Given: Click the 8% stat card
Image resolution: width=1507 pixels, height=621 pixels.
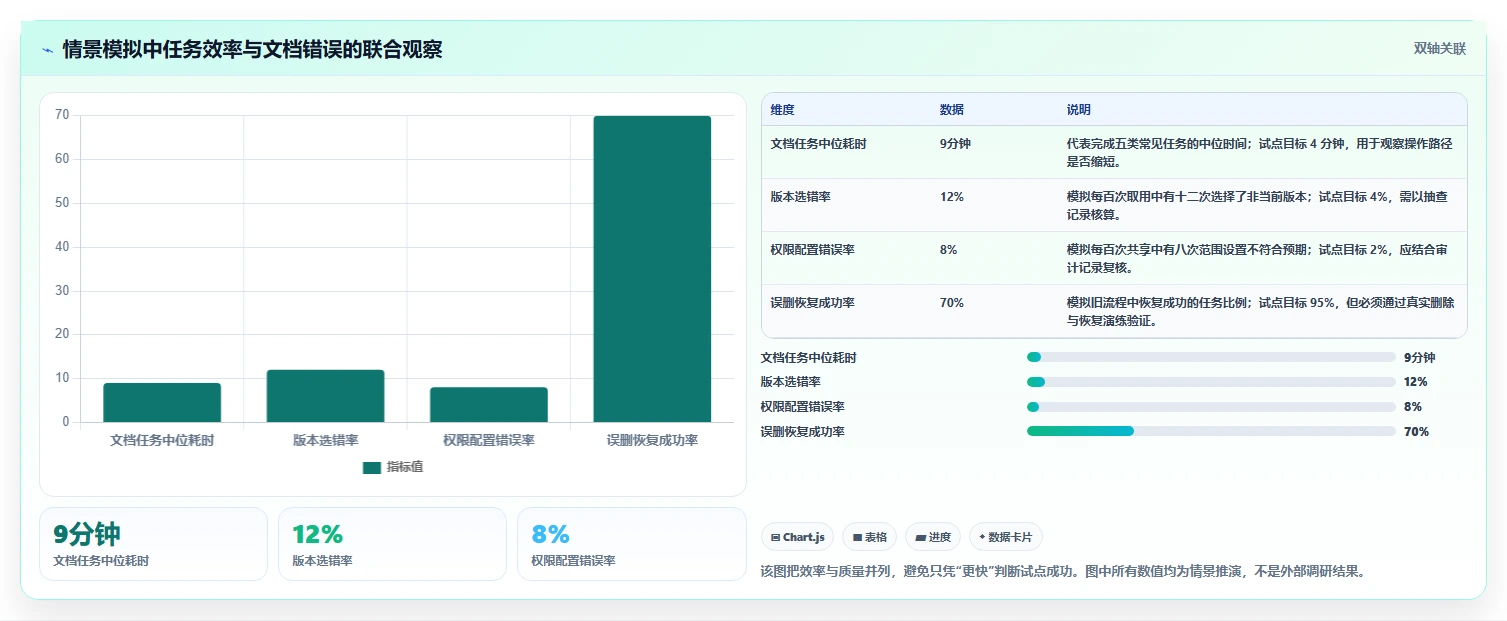Looking at the screenshot, I should [x=631, y=544].
